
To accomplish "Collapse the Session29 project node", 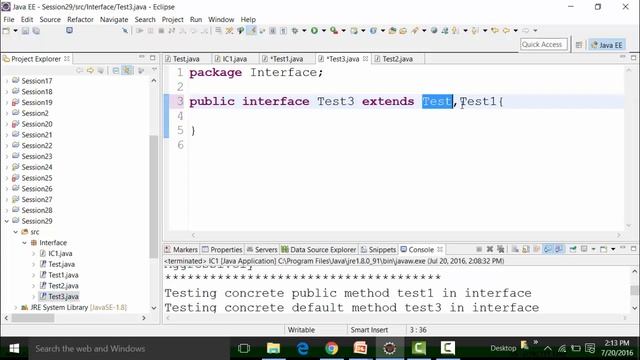I will [7, 221].
